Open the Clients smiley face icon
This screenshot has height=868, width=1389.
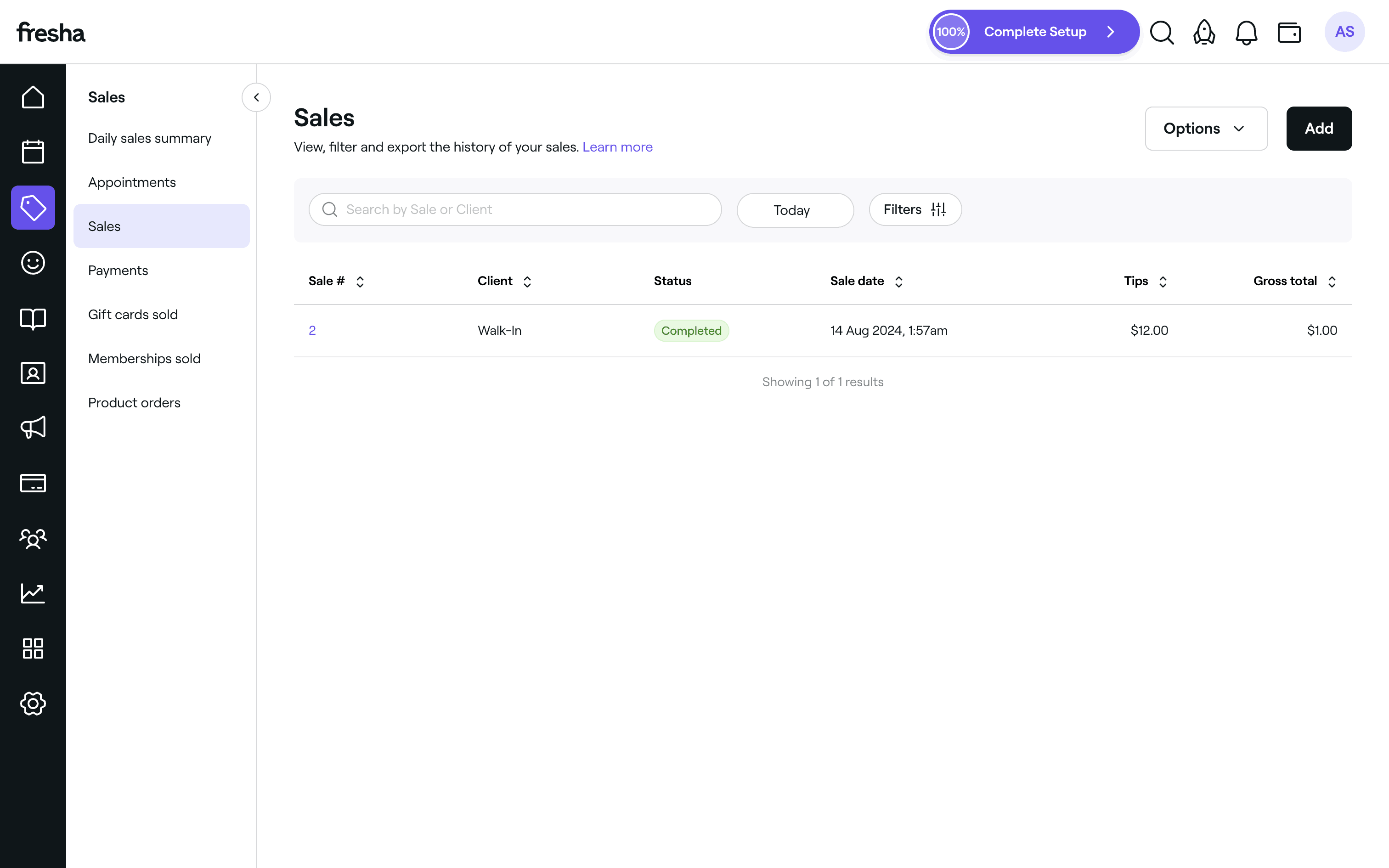pyautogui.click(x=33, y=263)
